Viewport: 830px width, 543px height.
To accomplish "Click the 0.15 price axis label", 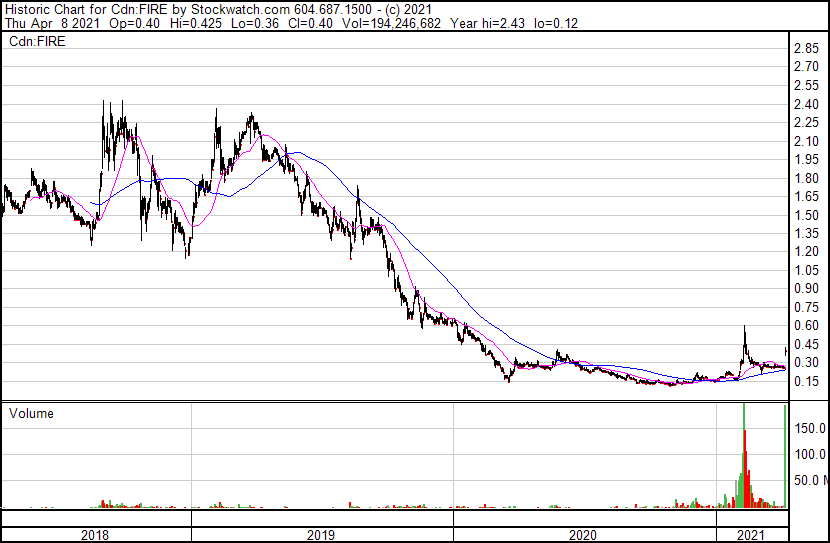I will [x=807, y=381].
